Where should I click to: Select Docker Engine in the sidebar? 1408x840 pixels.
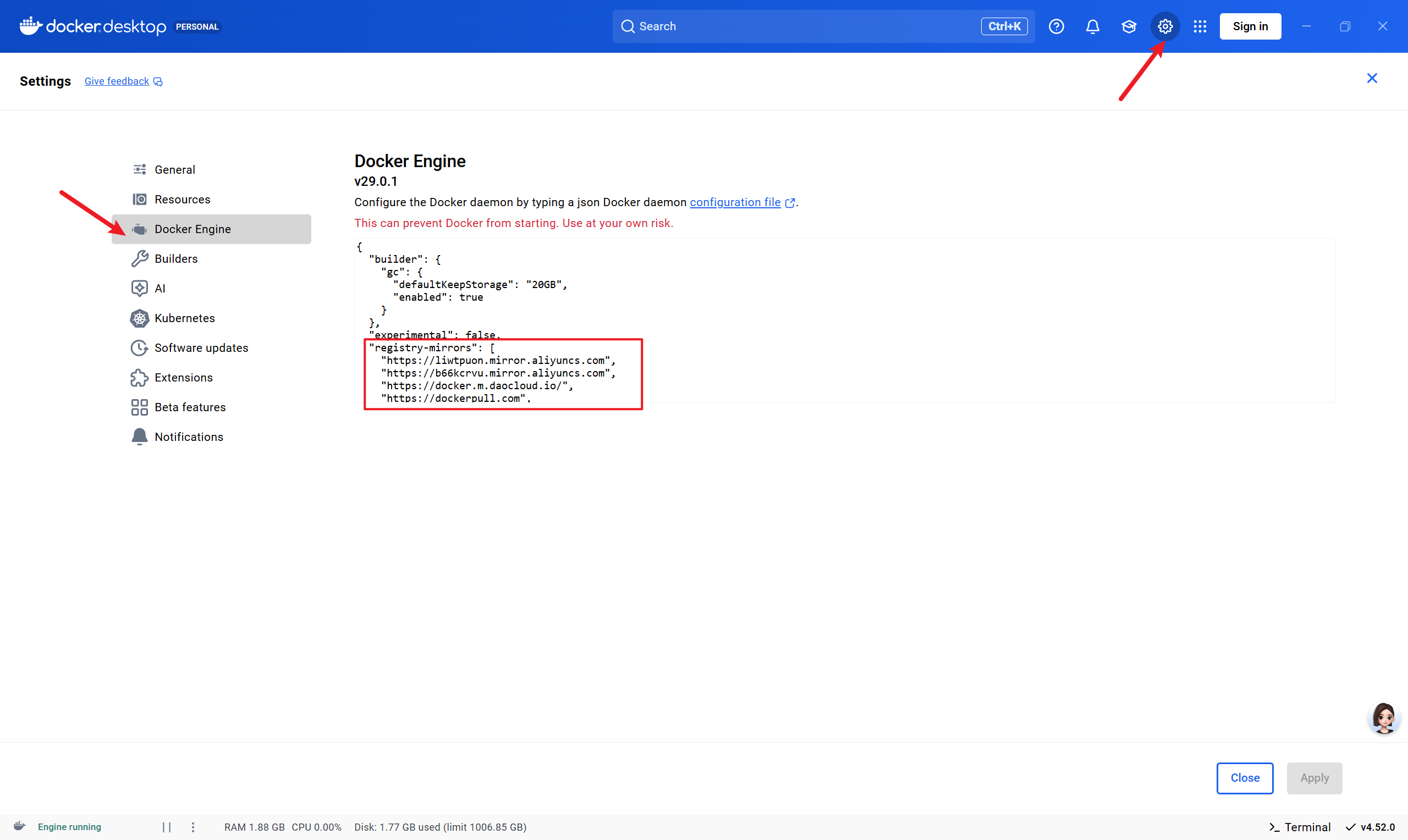click(x=211, y=229)
